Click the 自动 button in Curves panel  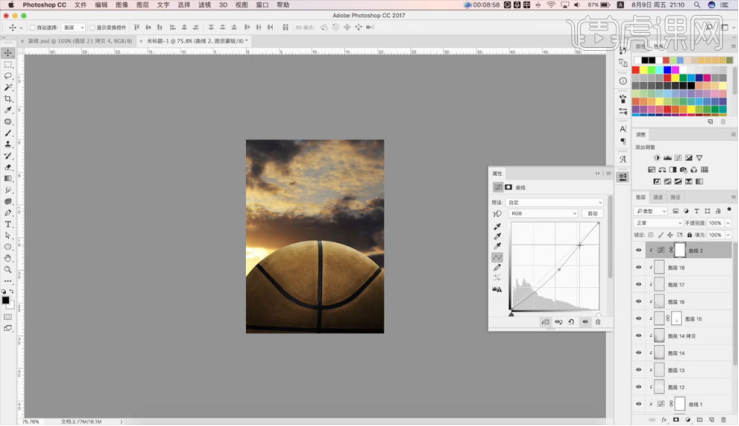[x=593, y=213]
